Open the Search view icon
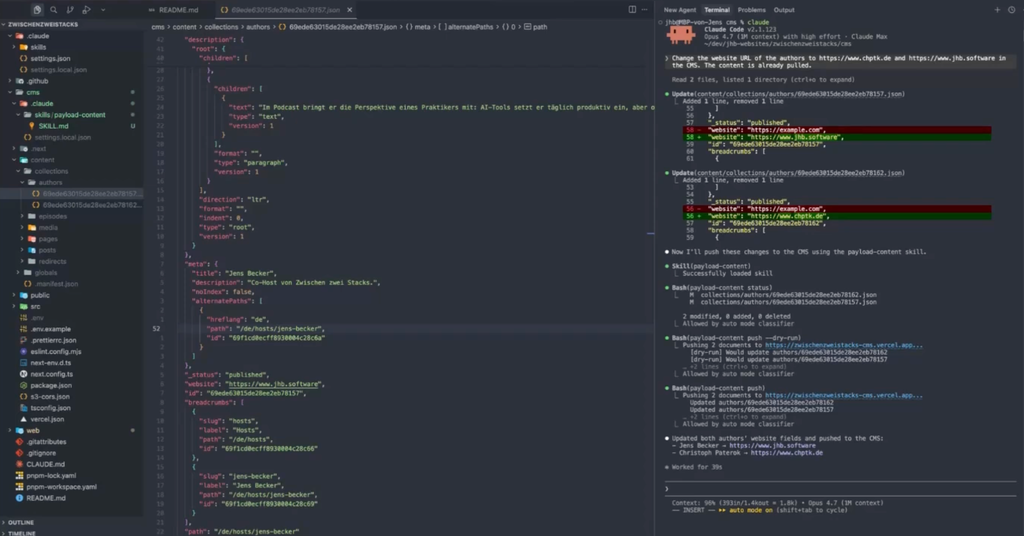The width and height of the screenshot is (1024, 536). 54,10
